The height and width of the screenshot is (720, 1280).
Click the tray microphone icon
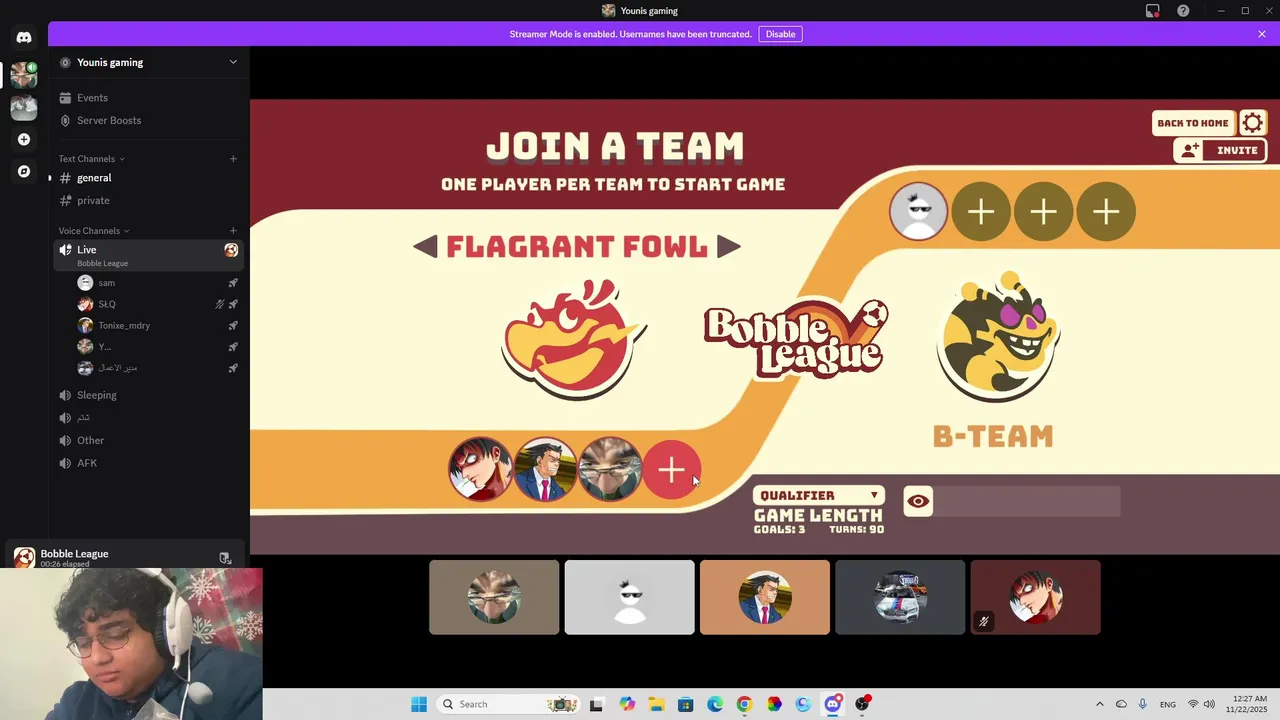[x=1142, y=704]
